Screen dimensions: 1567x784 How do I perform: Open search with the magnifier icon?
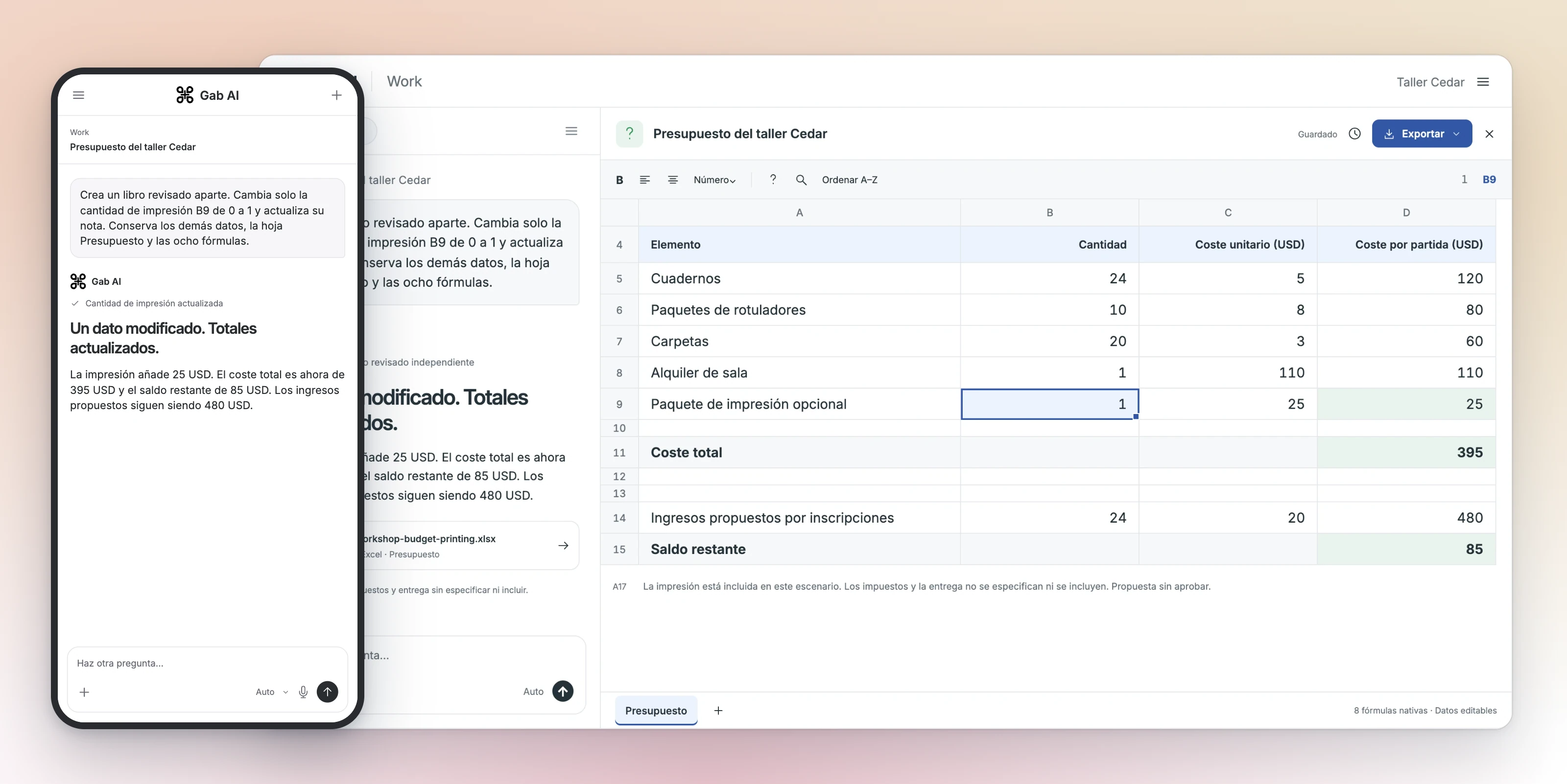point(801,180)
